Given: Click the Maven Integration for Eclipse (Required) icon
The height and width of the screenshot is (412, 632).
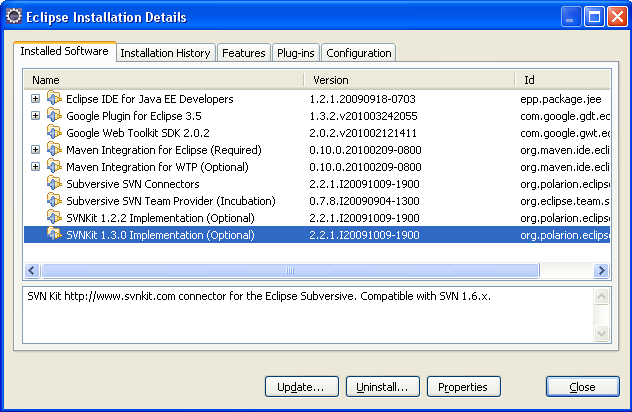Looking at the screenshot, I should [x=54, y=149].
